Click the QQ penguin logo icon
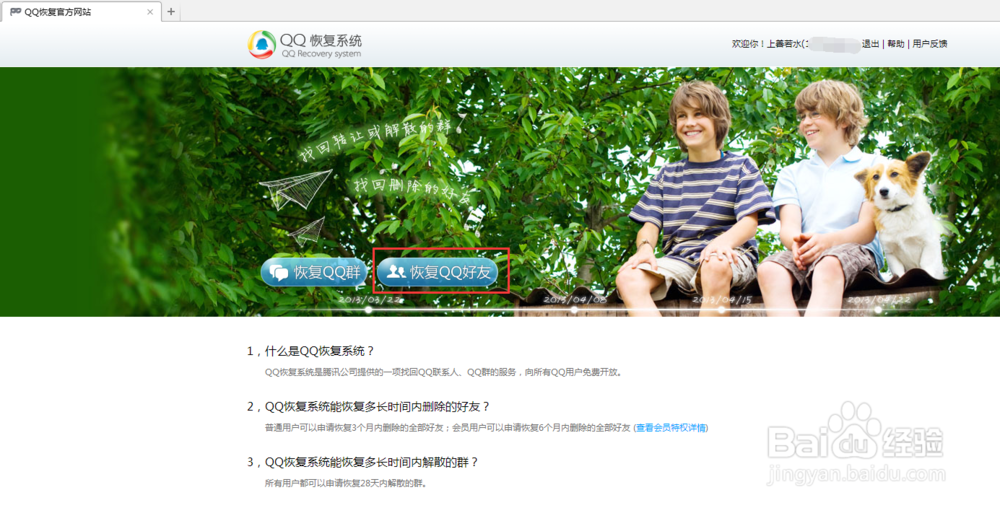 [x=261, y=44]
